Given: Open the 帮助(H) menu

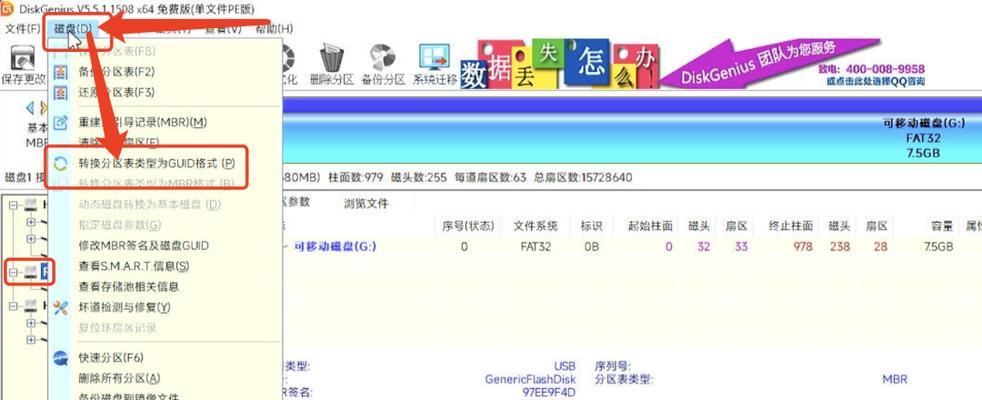Looking at the screenshot, I should 274,29.
